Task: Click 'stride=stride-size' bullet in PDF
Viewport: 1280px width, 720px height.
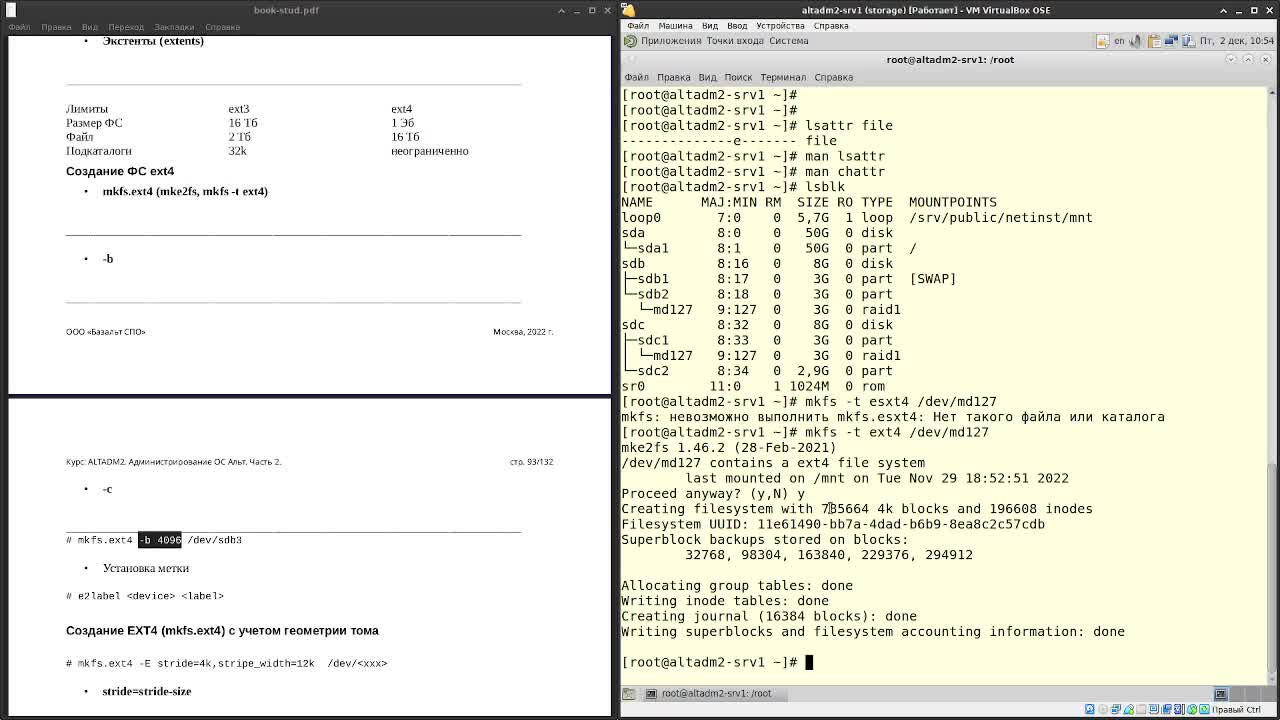Action: coord(146,691)
